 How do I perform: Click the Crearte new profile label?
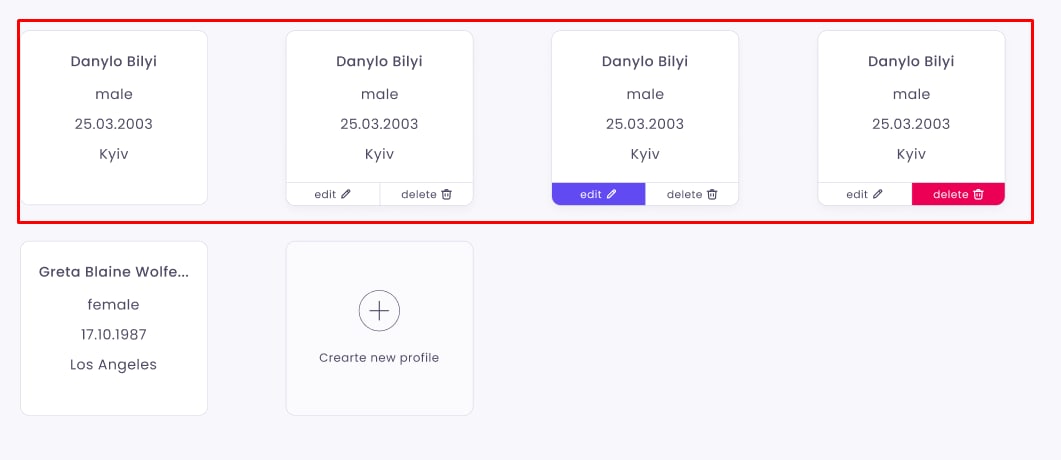(379, 358)
